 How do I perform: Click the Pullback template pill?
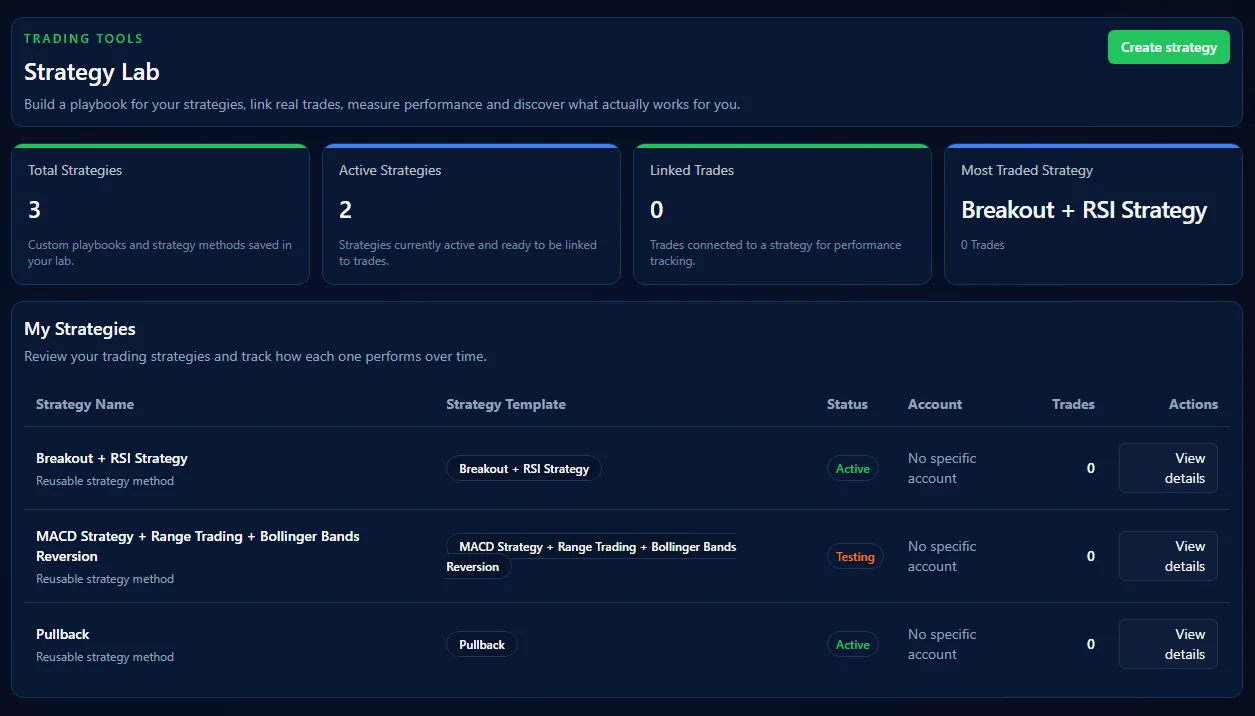coord(482,644)
